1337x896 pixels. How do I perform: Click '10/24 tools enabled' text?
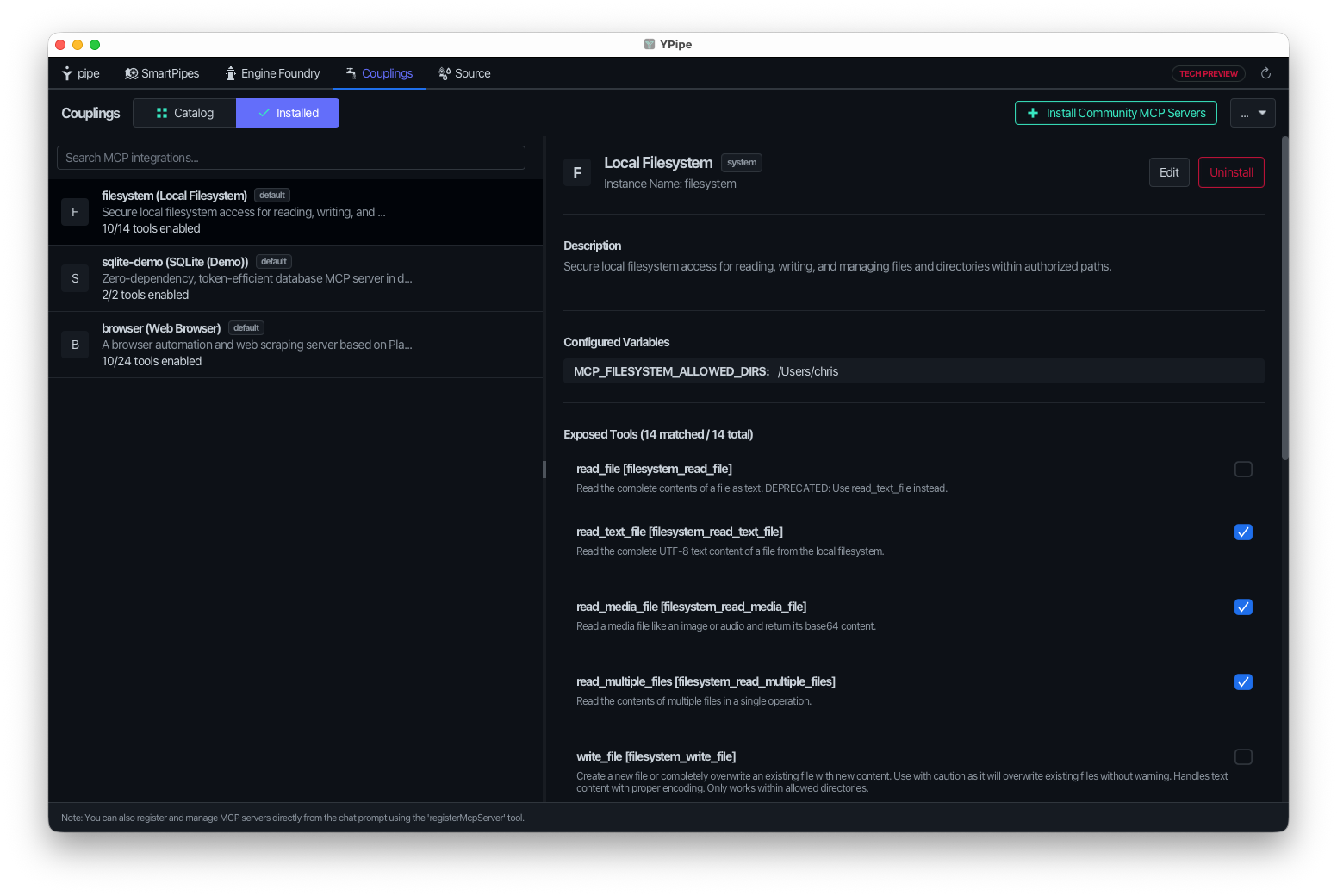click(x=152, y=362)
